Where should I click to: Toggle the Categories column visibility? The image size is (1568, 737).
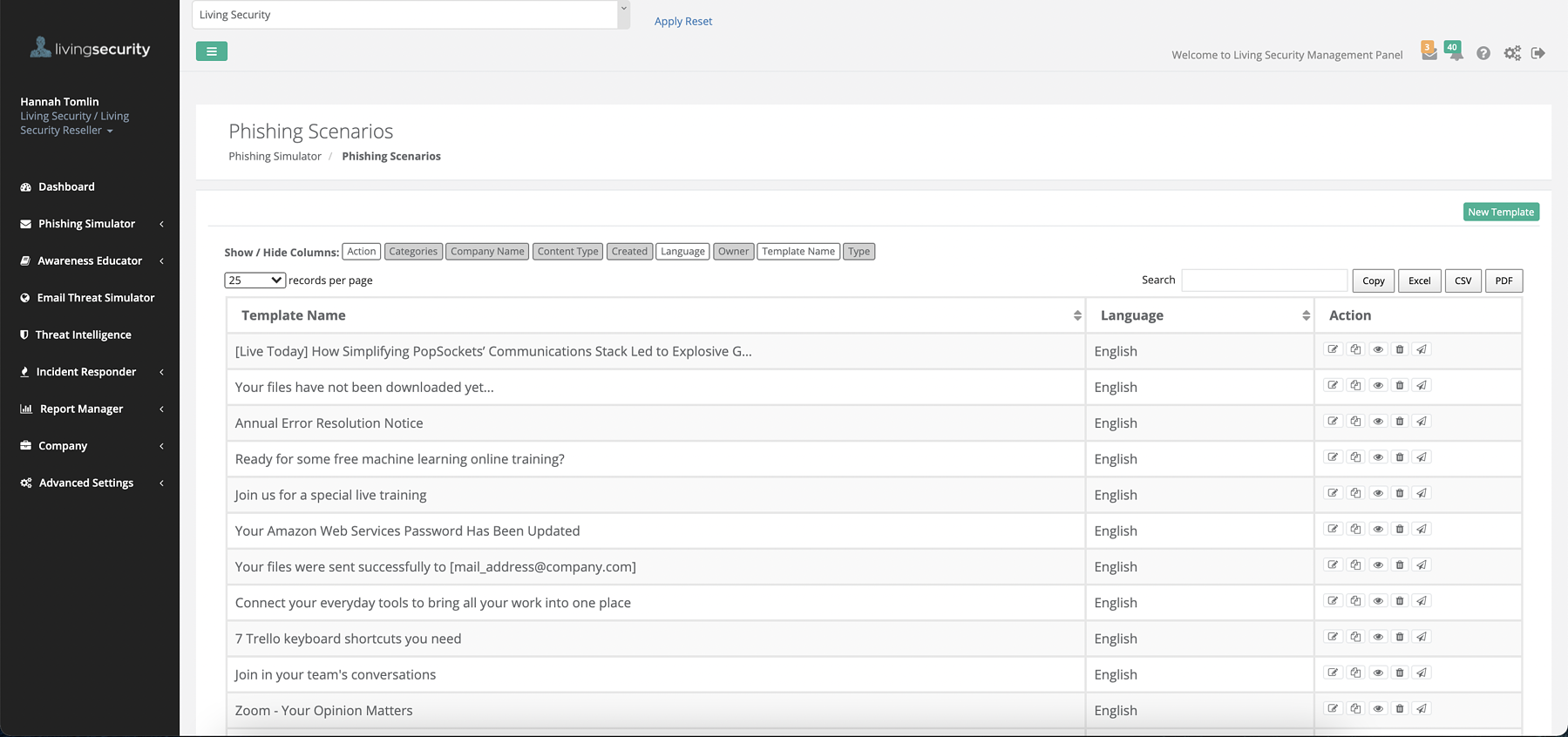(413, 252)
